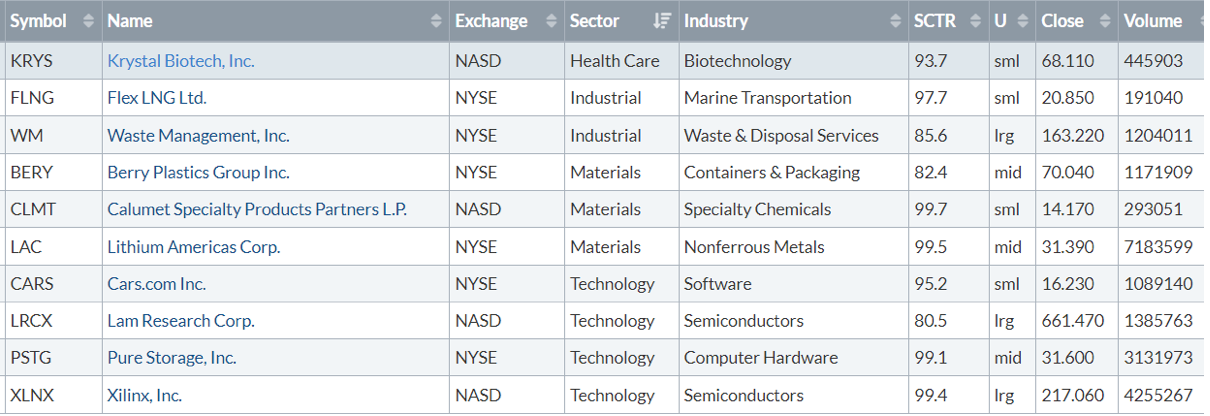The height and width of the screenshot is (416, 1210).
Task: Click Berry Plastics Group Inc. link
Action: (198, 172)
